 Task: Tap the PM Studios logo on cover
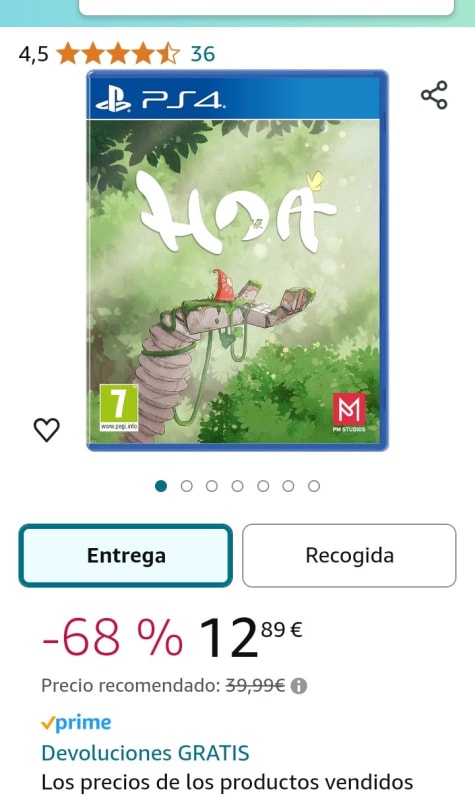click(x=349, y=412)
